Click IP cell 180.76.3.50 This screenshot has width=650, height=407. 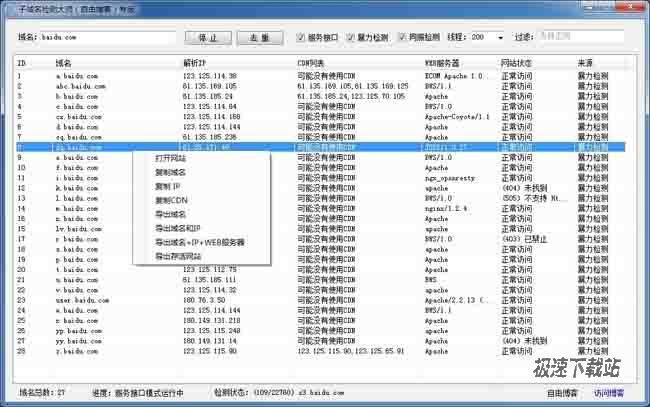tap(204, 300)
